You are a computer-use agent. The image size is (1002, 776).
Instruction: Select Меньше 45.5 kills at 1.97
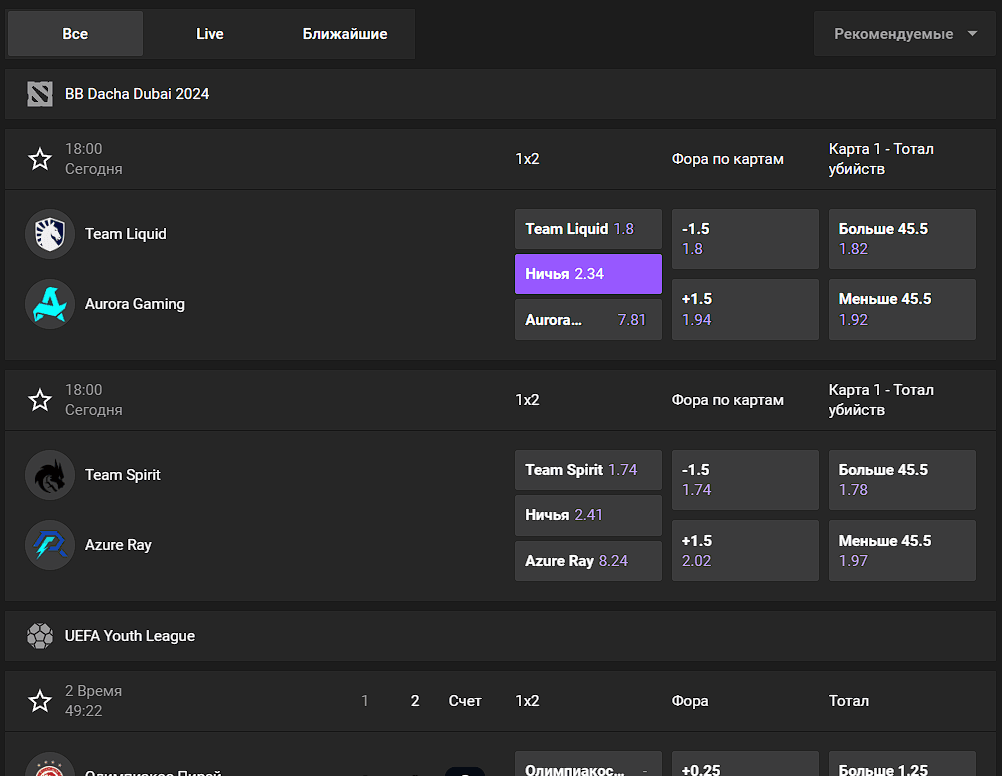(902, 550)
